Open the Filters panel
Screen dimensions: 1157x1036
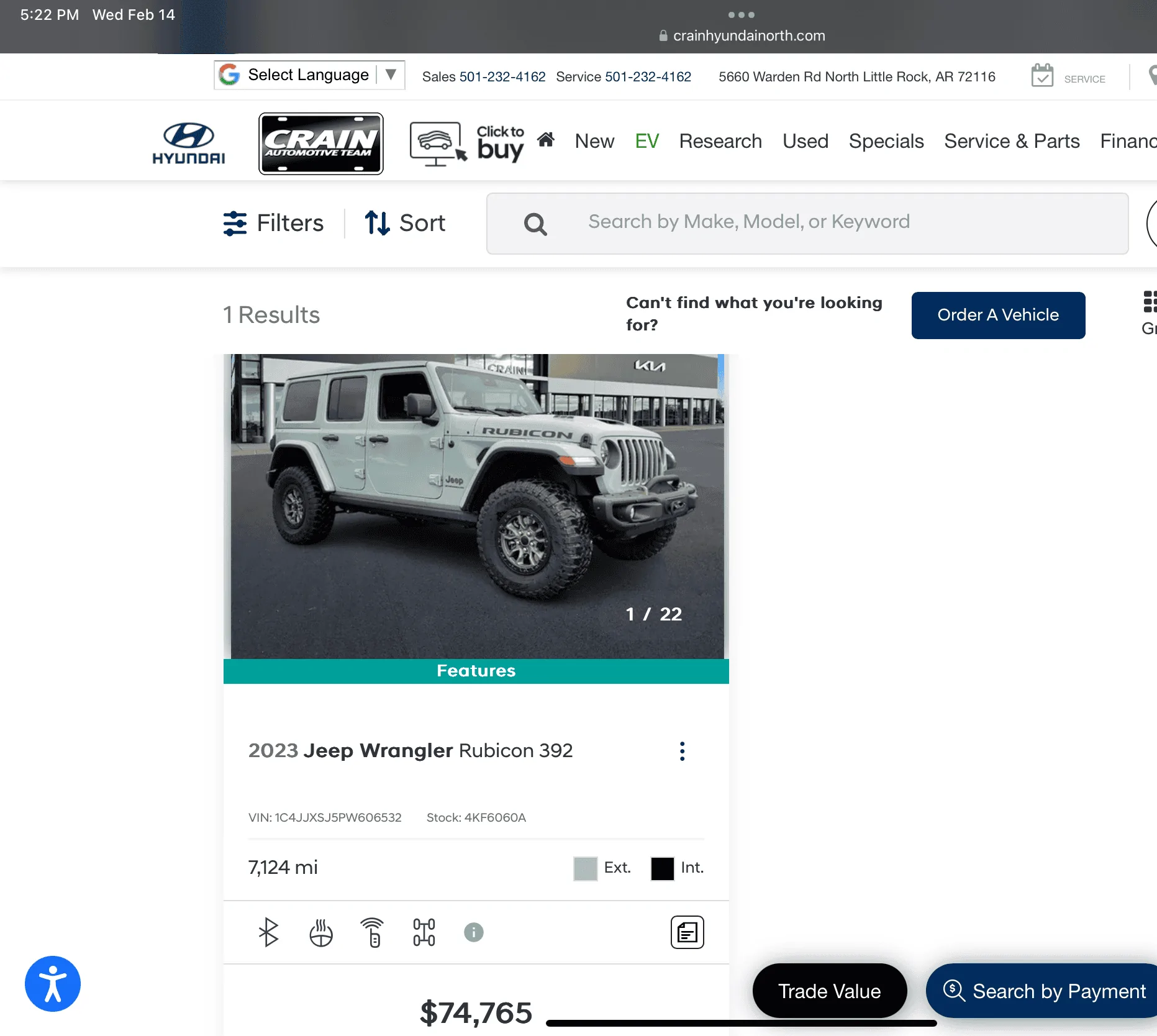pyautogui.click(x=273, y=223)
